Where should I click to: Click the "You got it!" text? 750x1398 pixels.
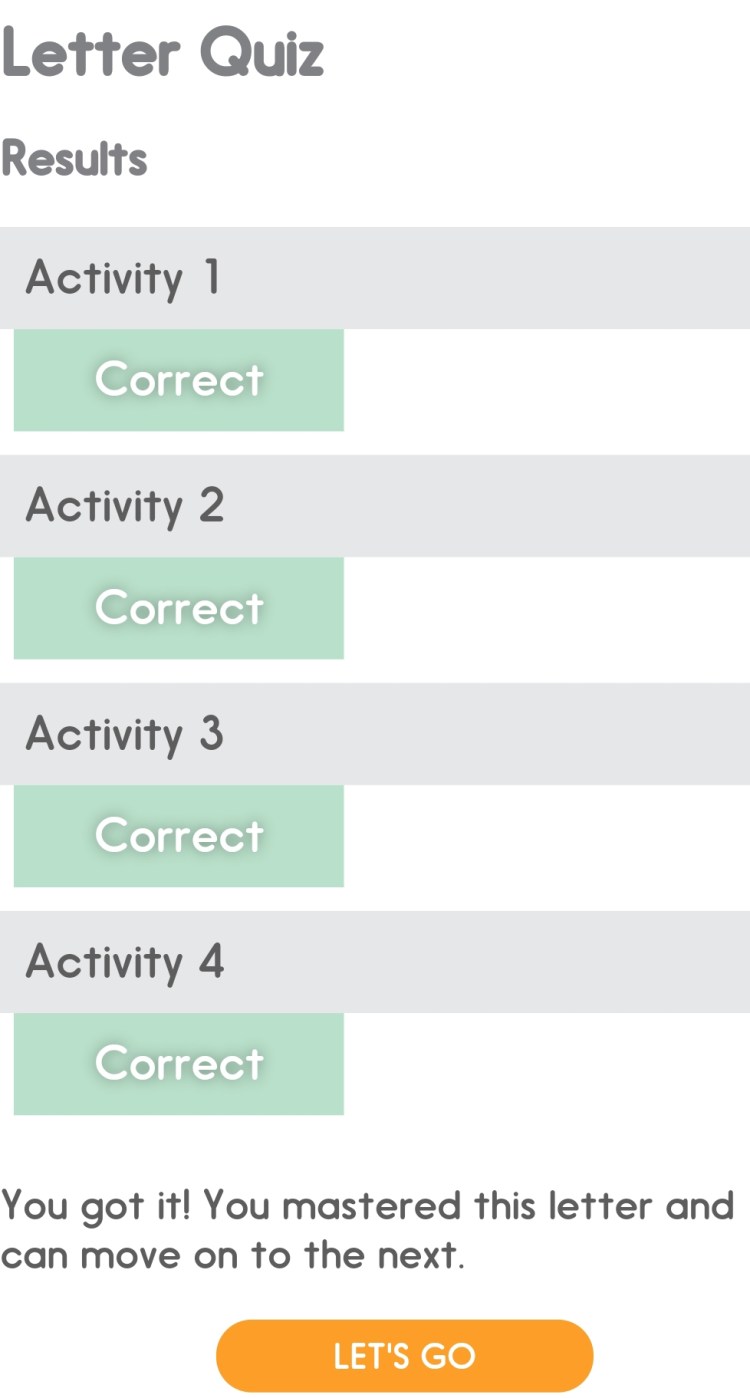pos(97,1207)
